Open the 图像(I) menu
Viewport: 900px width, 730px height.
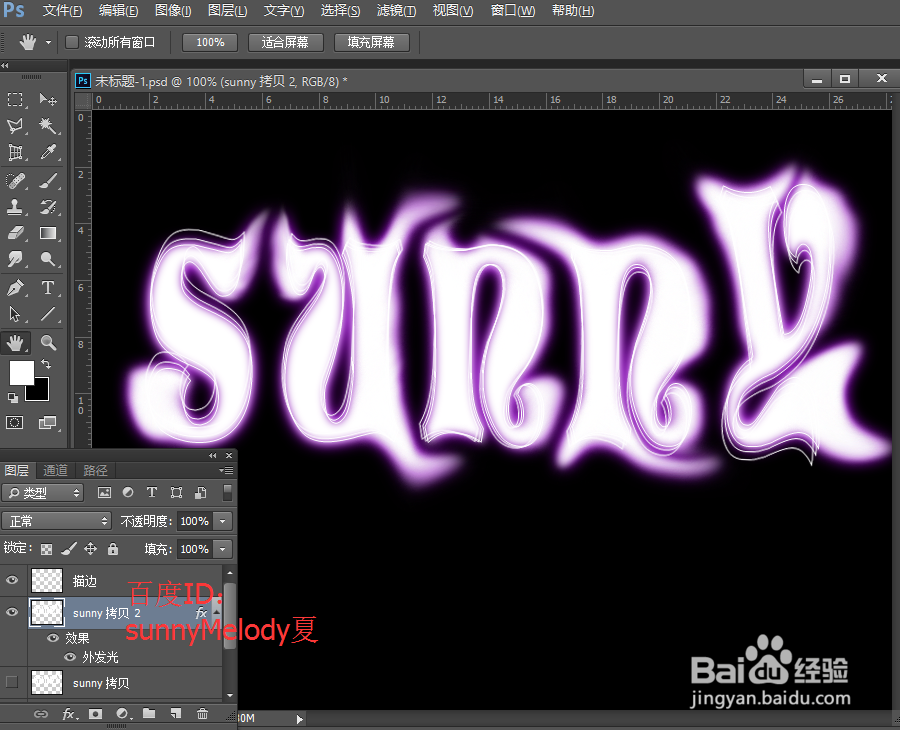pos(173,10)
